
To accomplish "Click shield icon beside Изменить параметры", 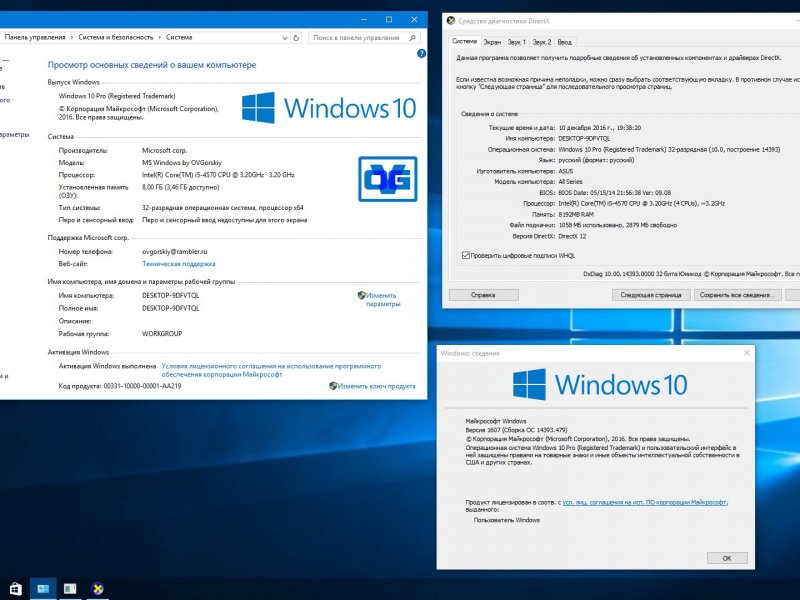I will pos(362,295).
